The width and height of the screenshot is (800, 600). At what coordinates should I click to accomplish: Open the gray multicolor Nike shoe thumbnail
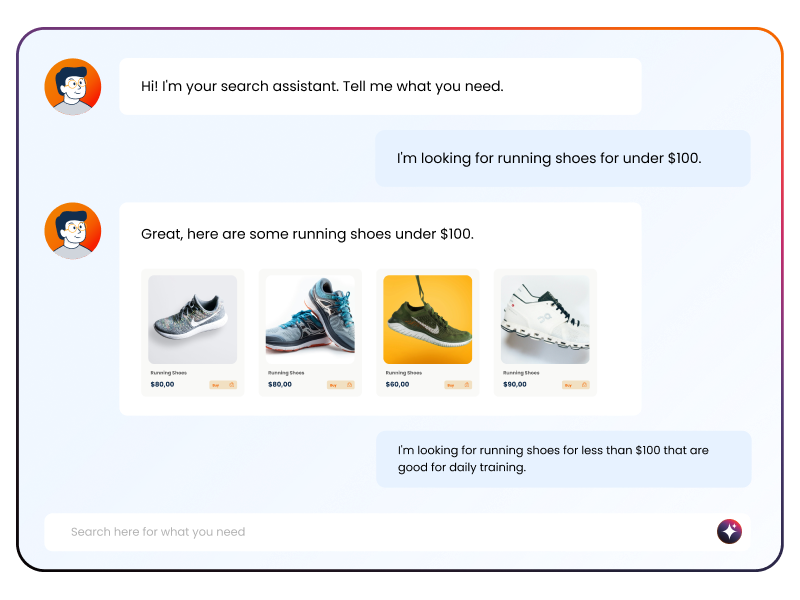tap(192, 319)
